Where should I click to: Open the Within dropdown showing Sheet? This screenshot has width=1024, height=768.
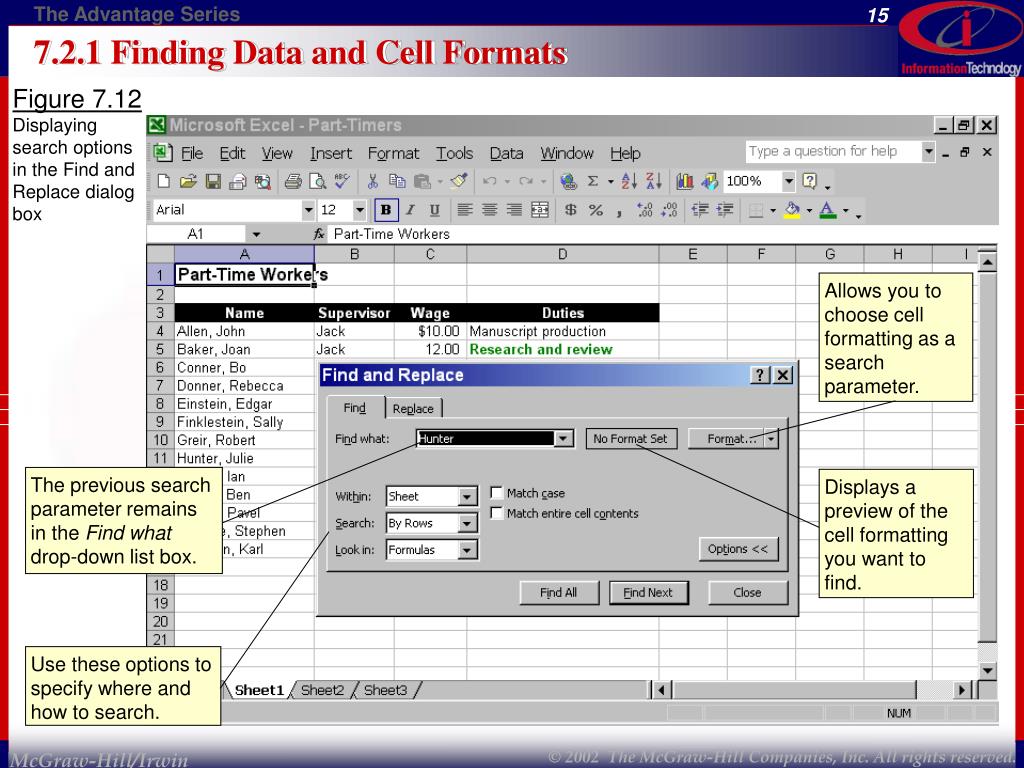pyautogui.click(x=466, y=497)
